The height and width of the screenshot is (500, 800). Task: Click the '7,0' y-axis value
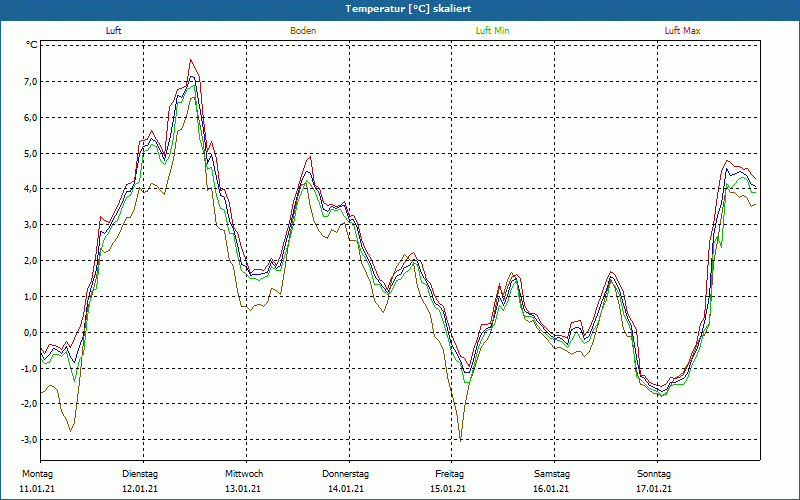(x=30, y=82)
